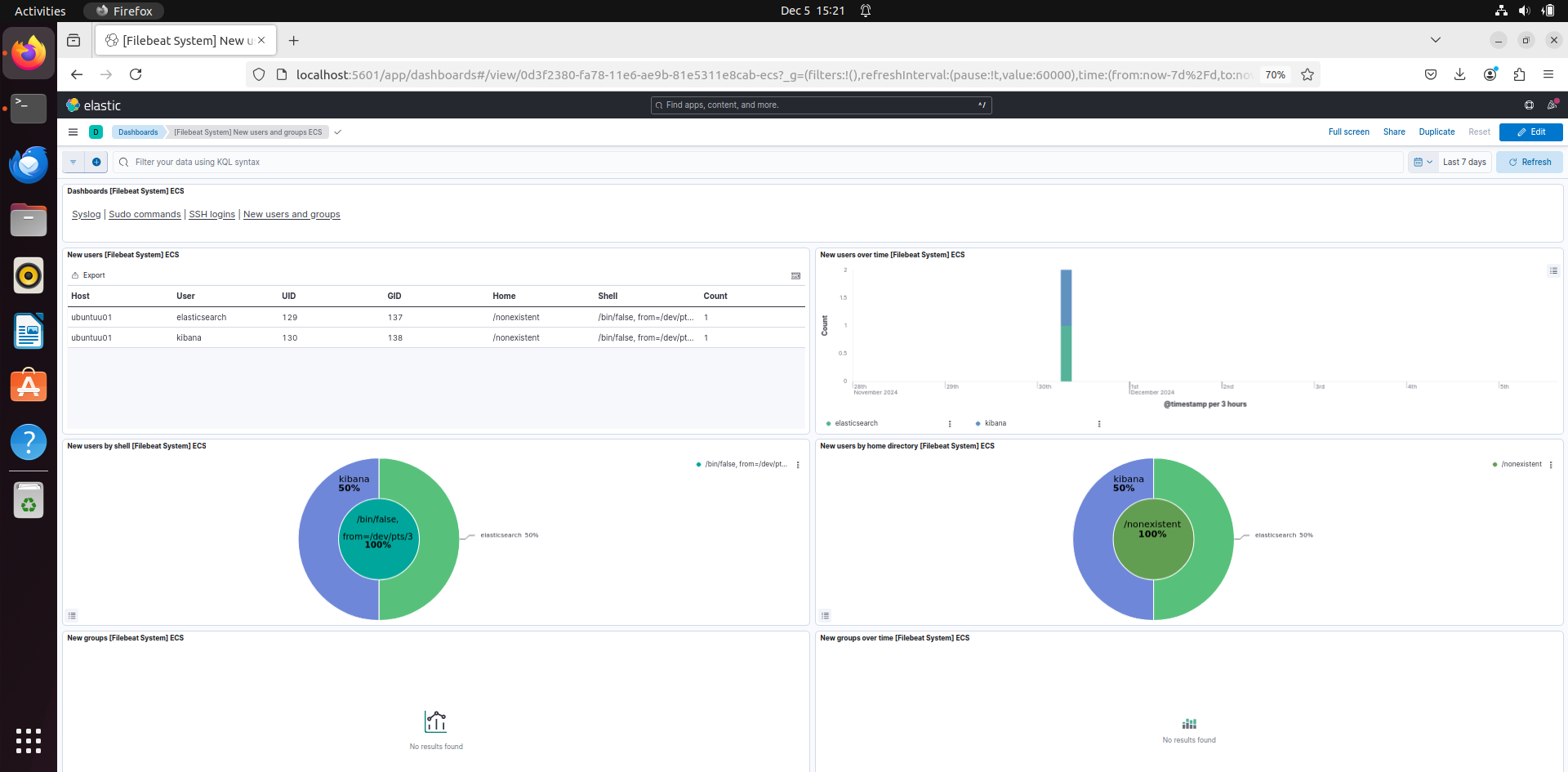Open the filter menu icon in query bar

click(73, 162)
